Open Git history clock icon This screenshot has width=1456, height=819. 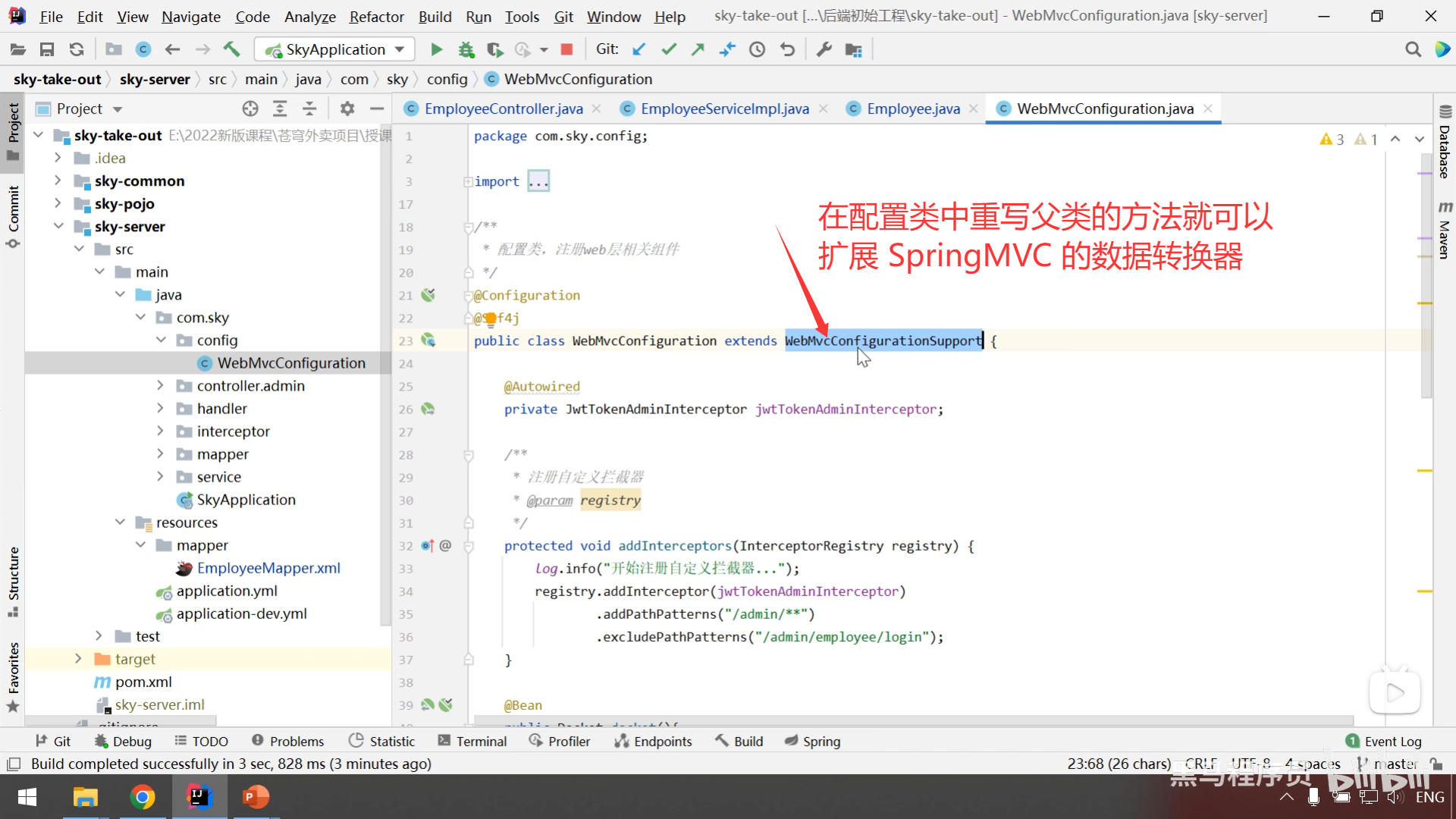click(x=757, y=49)
